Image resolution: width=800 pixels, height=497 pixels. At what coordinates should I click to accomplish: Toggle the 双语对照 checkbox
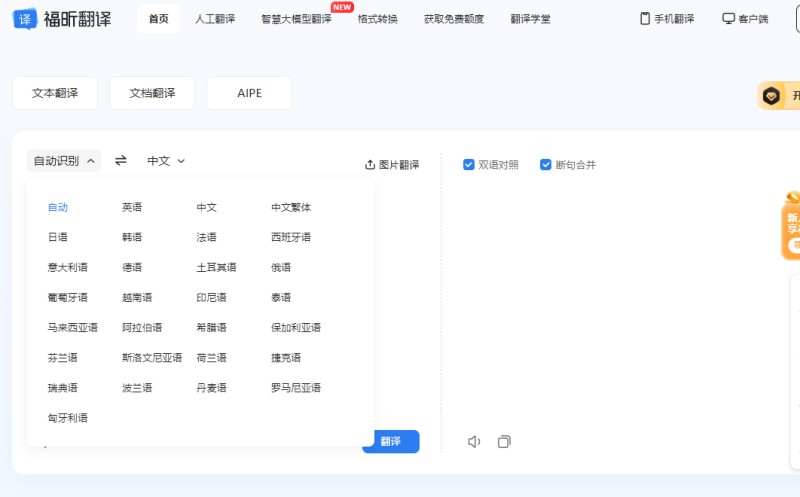click(x=468, y=164)
